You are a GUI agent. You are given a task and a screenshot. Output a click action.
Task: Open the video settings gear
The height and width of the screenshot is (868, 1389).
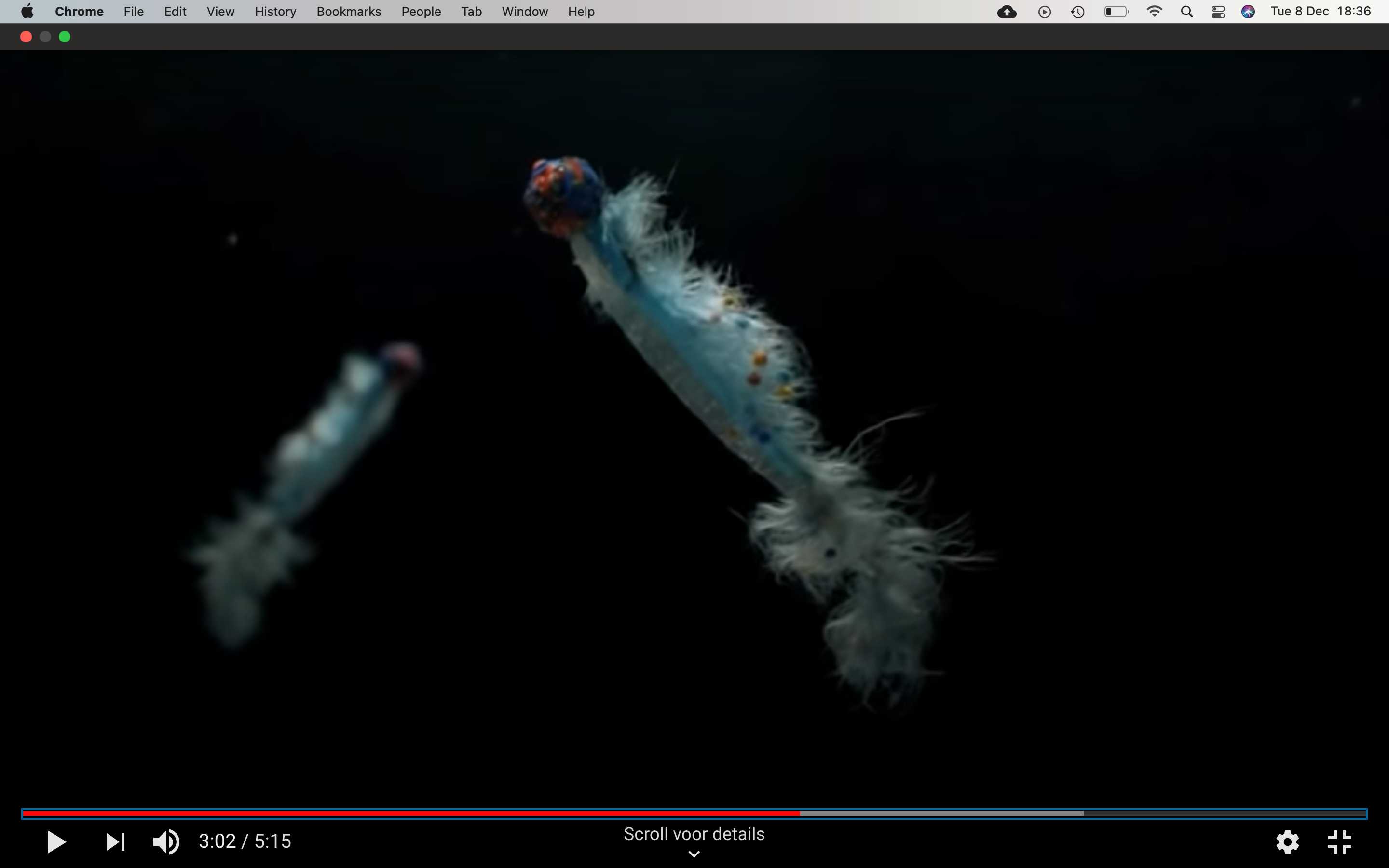point(1287,841)
